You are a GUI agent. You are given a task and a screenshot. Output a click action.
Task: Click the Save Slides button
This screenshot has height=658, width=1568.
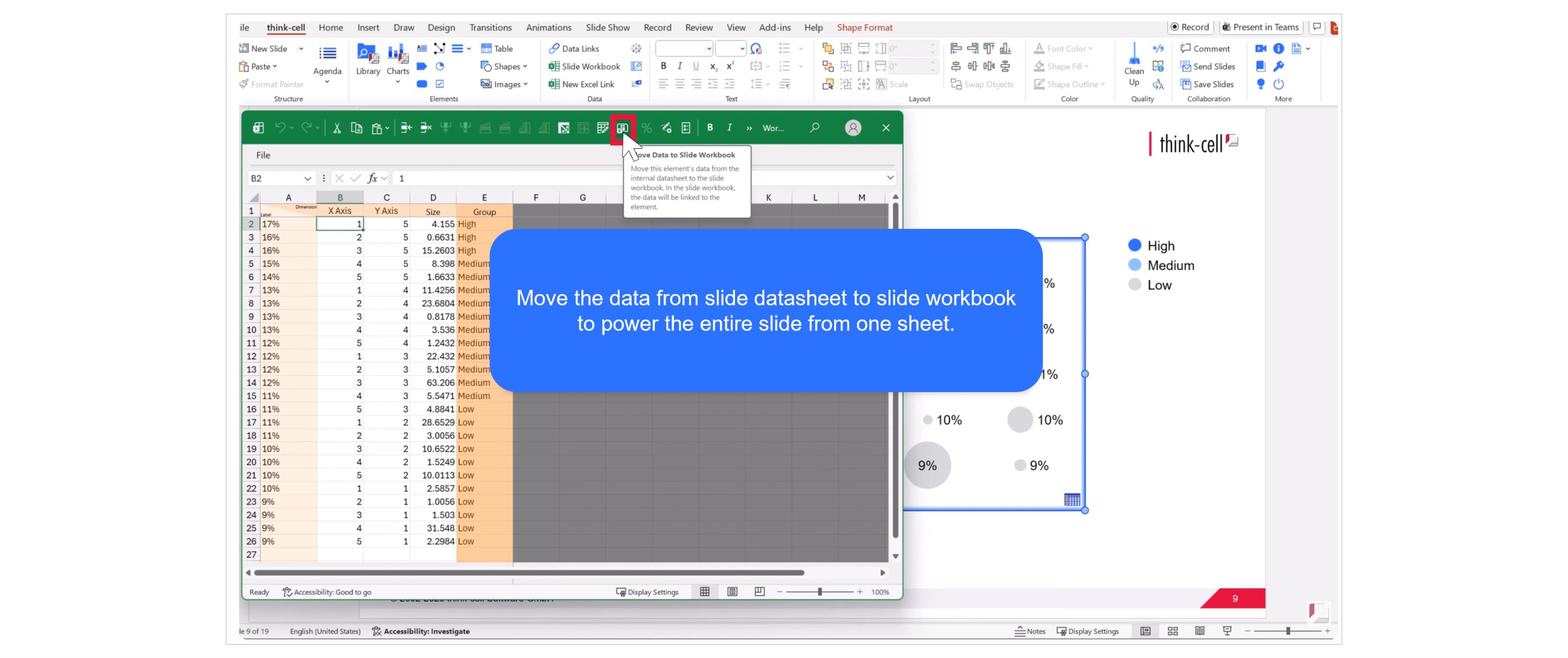[x=1206, y=84]
